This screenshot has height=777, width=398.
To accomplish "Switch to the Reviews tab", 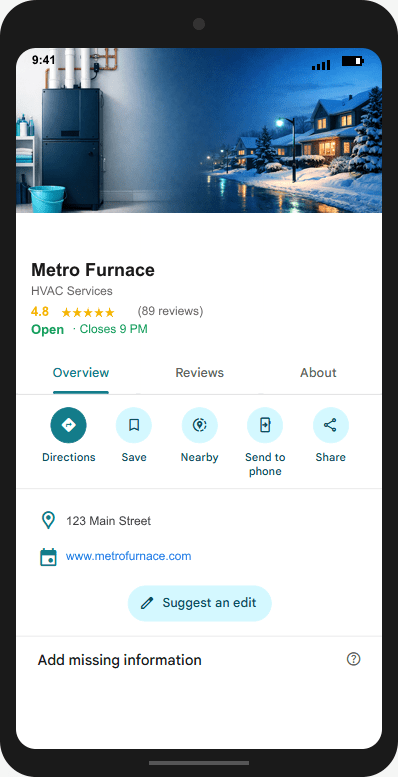I will coord(200,373).
